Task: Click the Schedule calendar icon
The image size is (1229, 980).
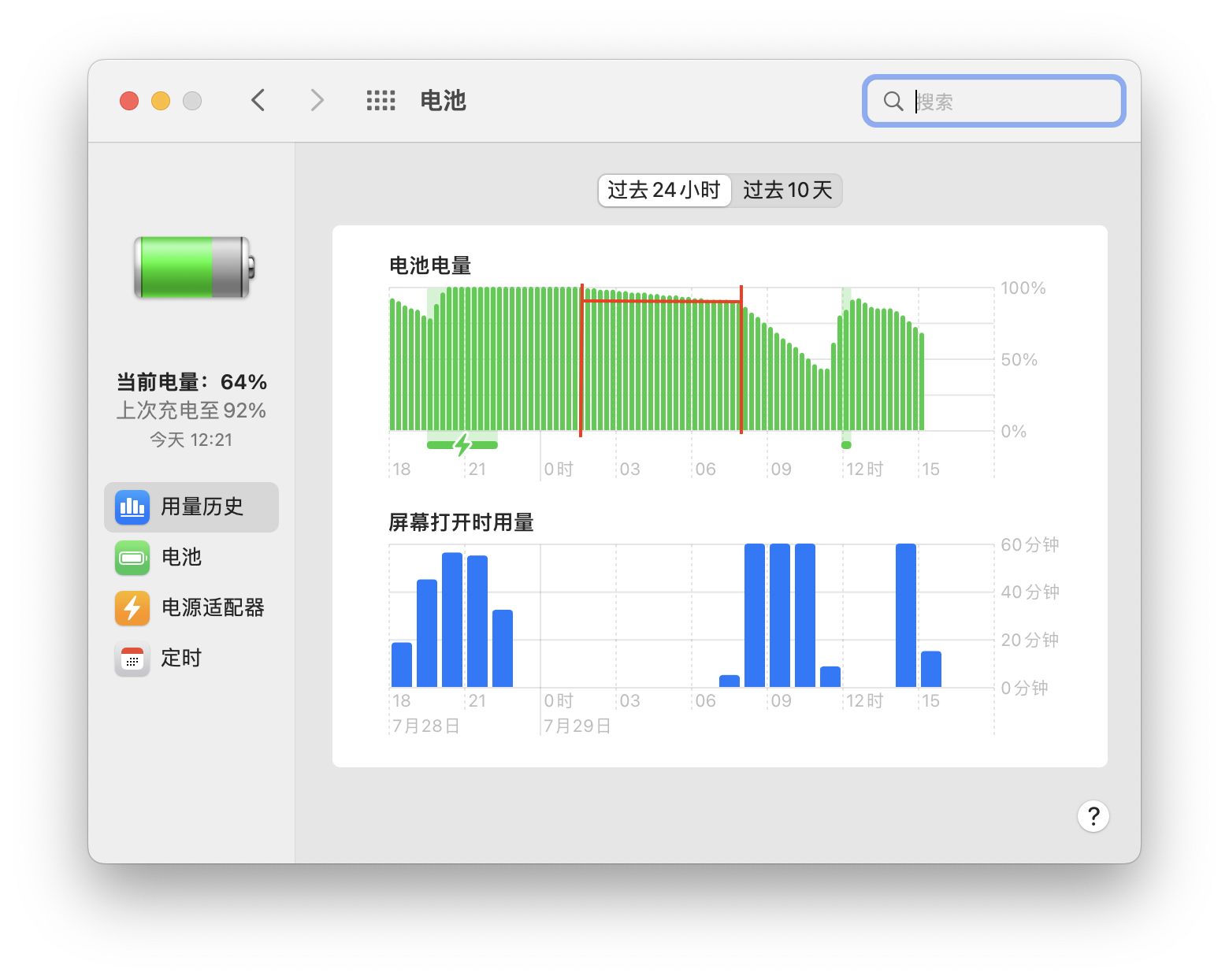Action: coord(132,659)
